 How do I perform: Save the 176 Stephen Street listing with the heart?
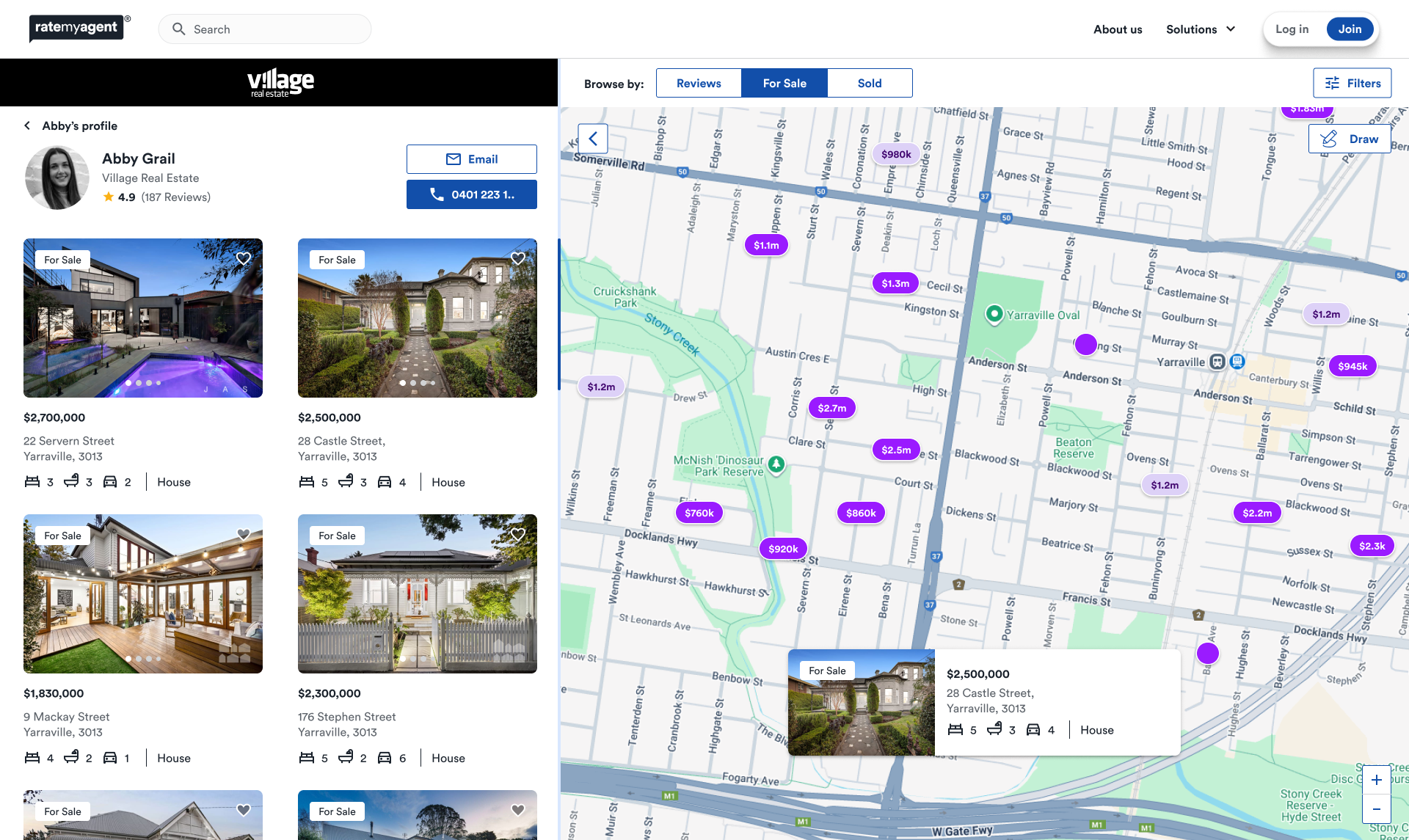[x=518, y=534]
